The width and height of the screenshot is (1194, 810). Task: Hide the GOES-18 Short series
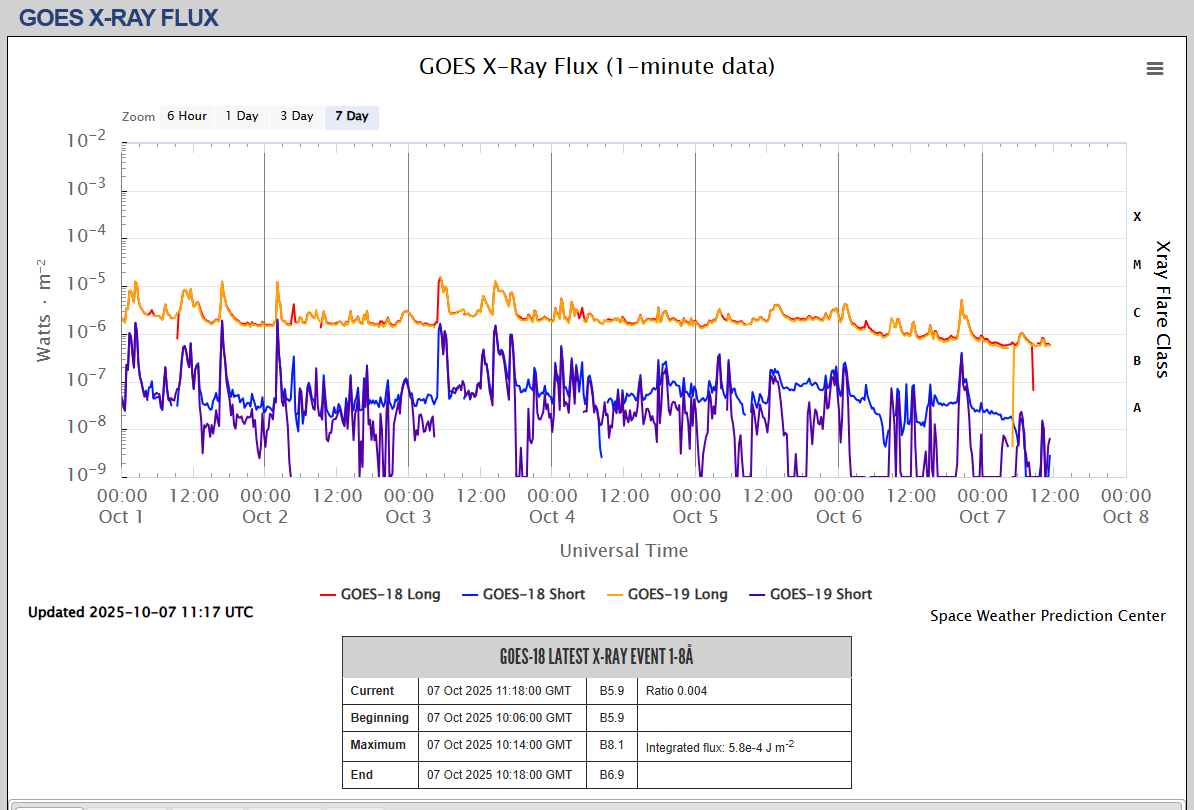pyautogui.click(x=534, y=594)
